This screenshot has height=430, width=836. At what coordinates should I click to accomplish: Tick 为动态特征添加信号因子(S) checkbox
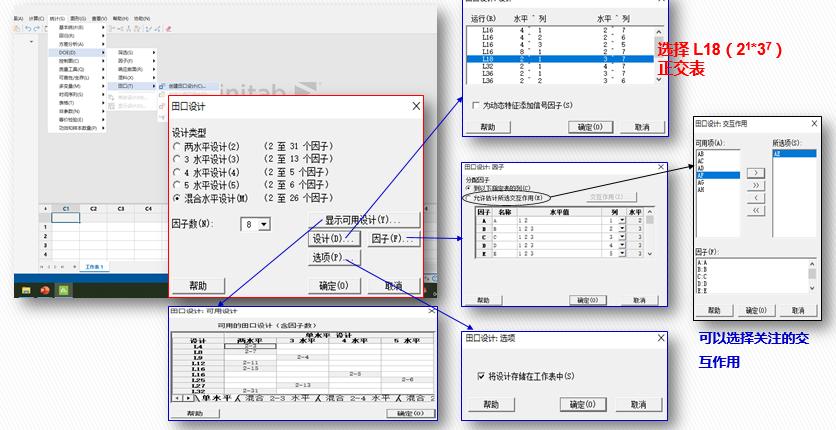pos(476,106)
